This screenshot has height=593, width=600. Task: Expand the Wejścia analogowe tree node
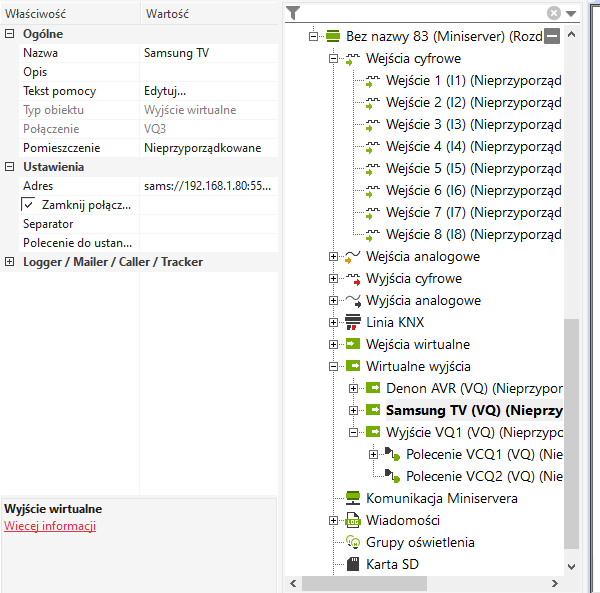(x=334, y=257)
